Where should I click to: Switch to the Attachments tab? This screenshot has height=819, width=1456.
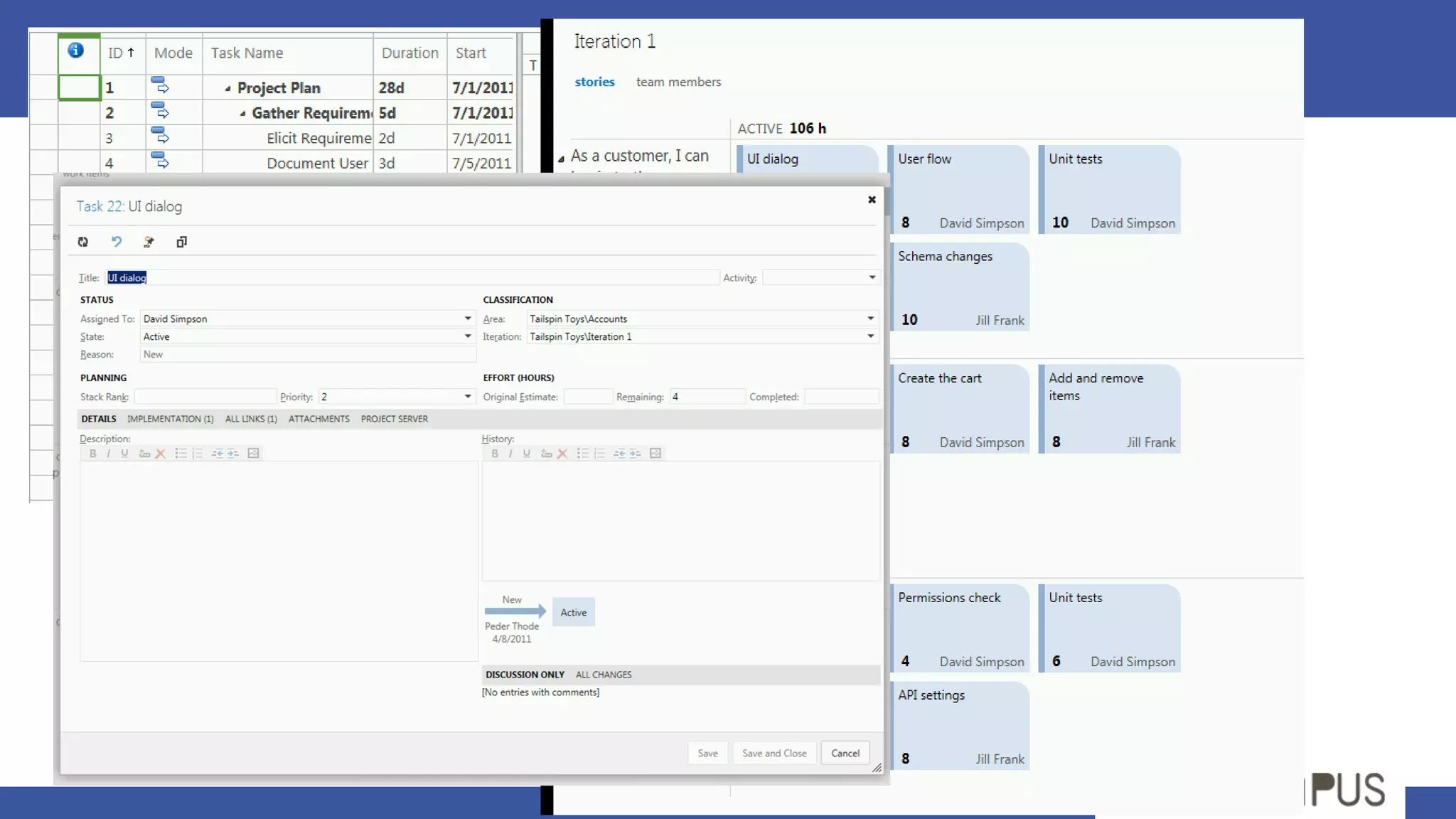[x=318, y=419]
